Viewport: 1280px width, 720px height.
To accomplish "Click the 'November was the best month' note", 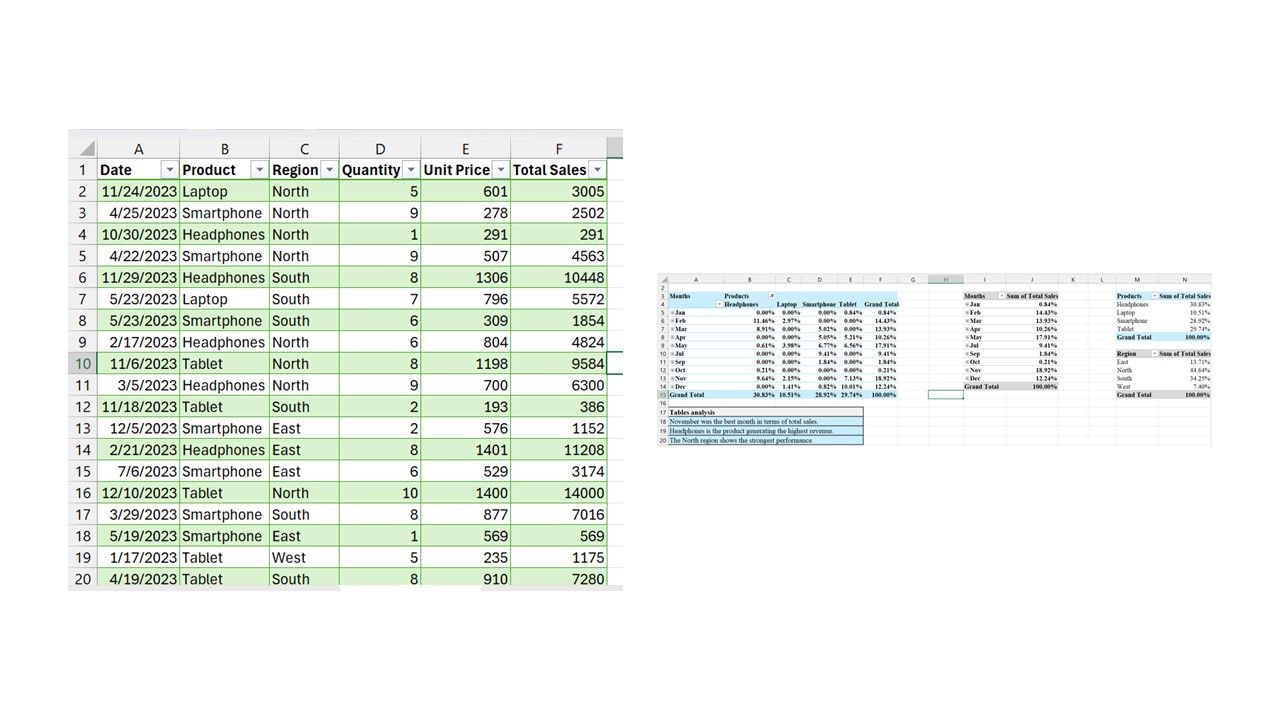I will 765,421.
